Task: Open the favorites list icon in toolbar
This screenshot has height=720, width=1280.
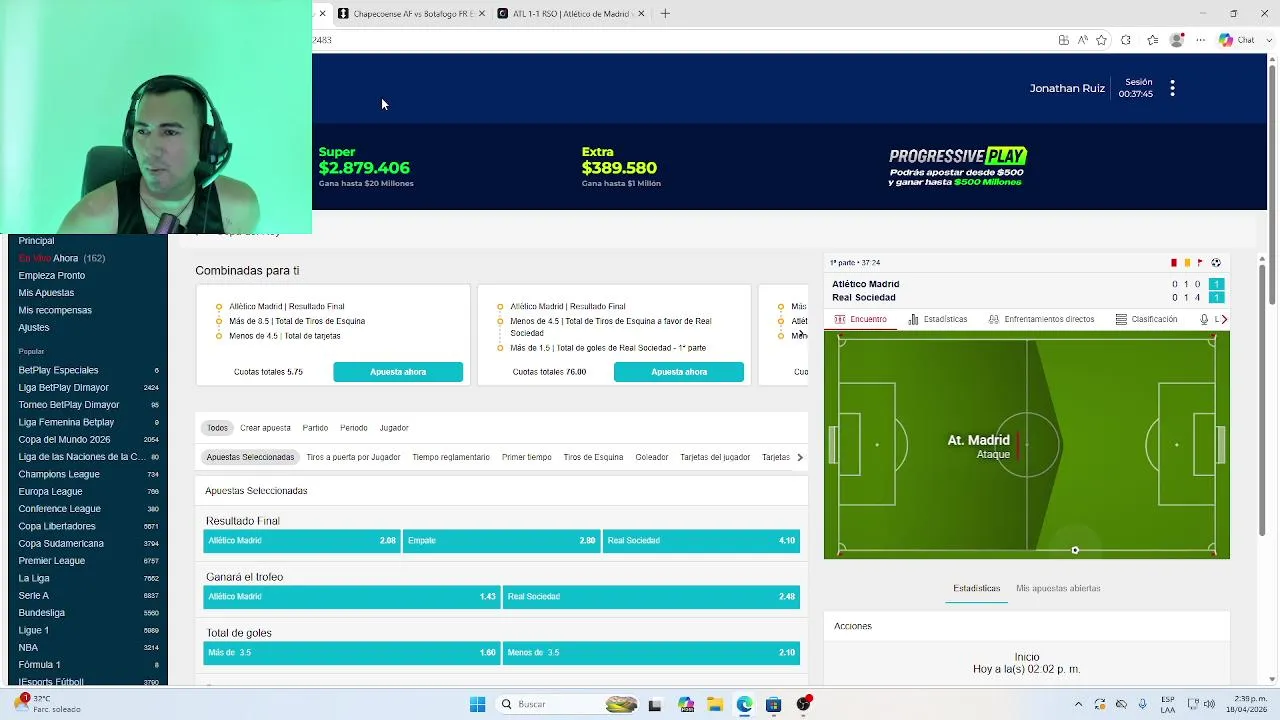Action: click(1152, 40)
